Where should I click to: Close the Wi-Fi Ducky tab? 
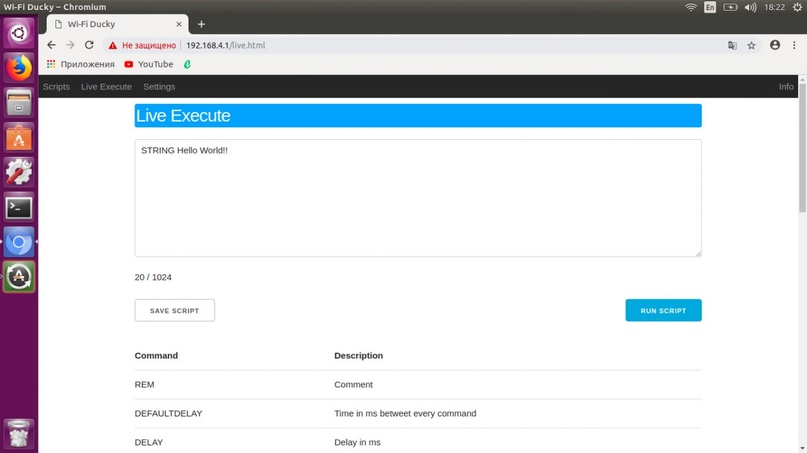point(181,24)
